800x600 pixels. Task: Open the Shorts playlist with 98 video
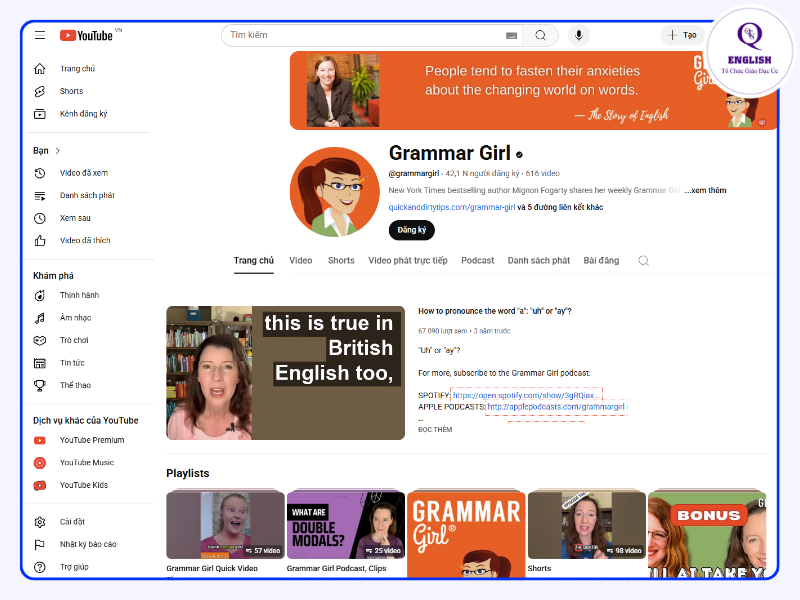coord(586,525)
